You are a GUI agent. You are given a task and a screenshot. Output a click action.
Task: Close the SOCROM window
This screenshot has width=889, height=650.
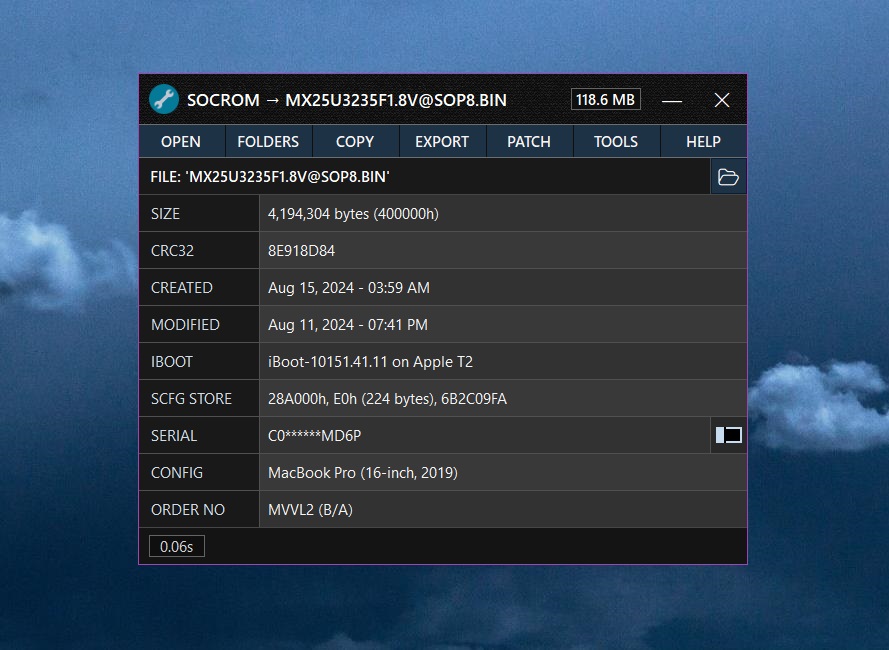tap(722, 100)
